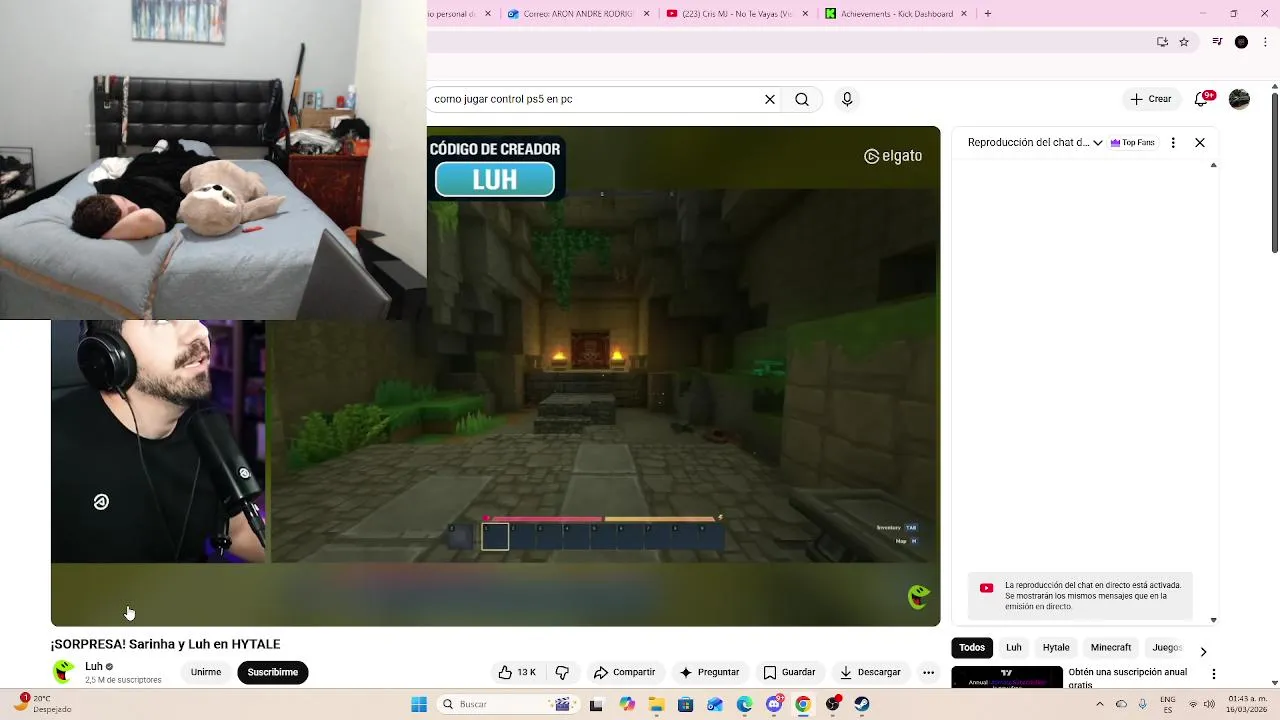The width and height of the screenshot is (1280, 720).
Task: Open the YouTube account avatar menu
Action: point(1239,99)
